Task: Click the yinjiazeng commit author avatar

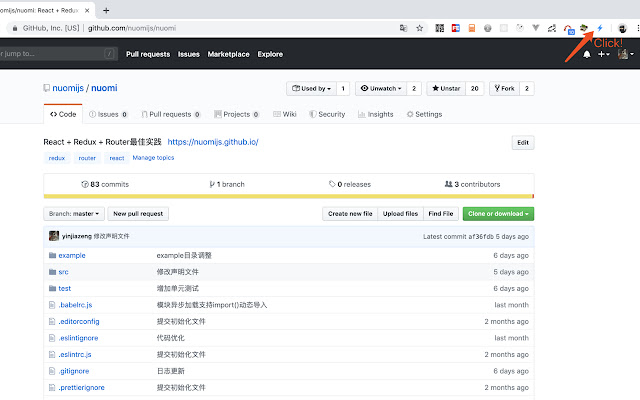Action: [x=54, y=236]
